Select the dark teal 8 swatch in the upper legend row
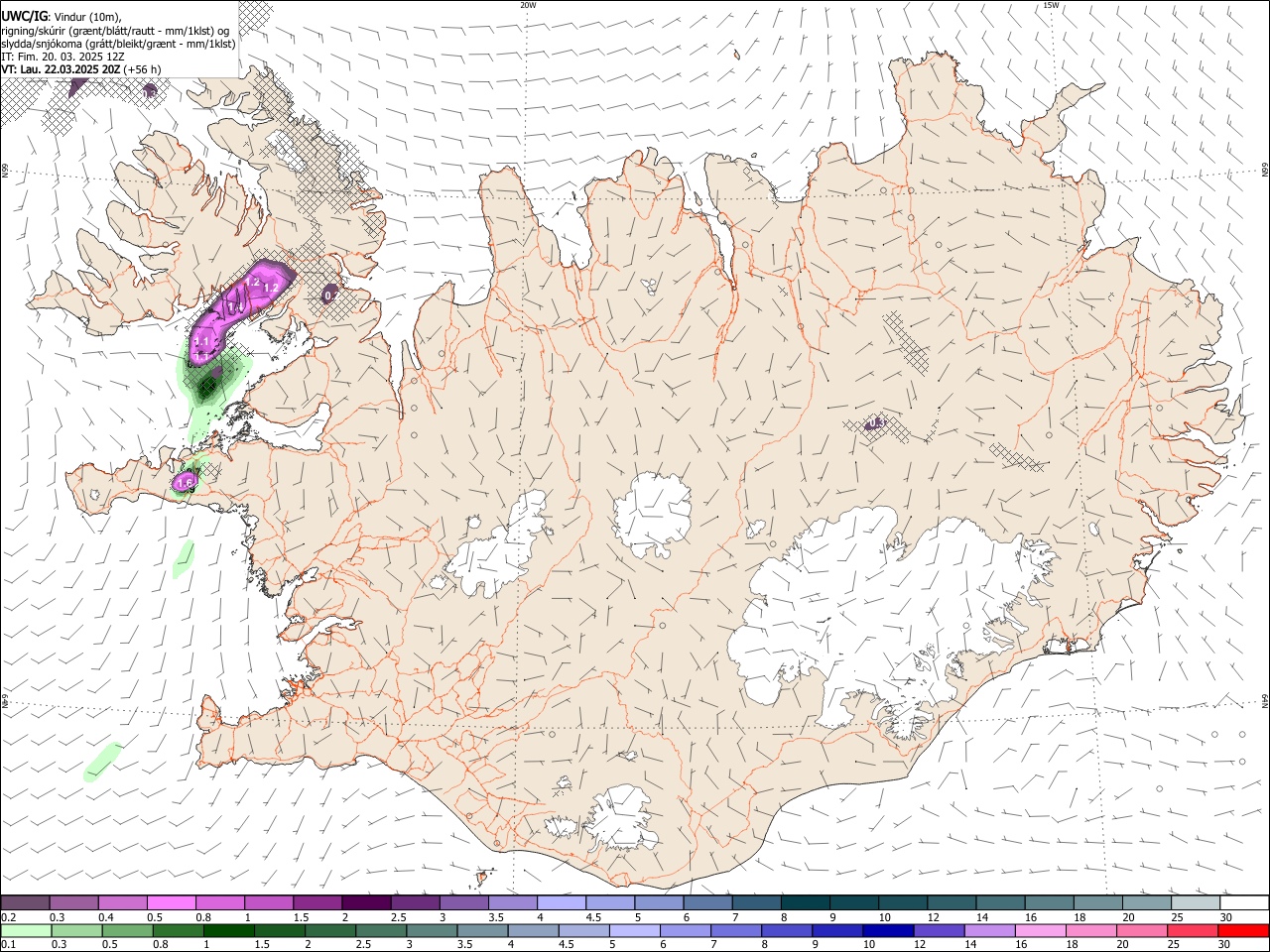The height and width of the screenshot is (952, 1270). (x=806, y=903)
